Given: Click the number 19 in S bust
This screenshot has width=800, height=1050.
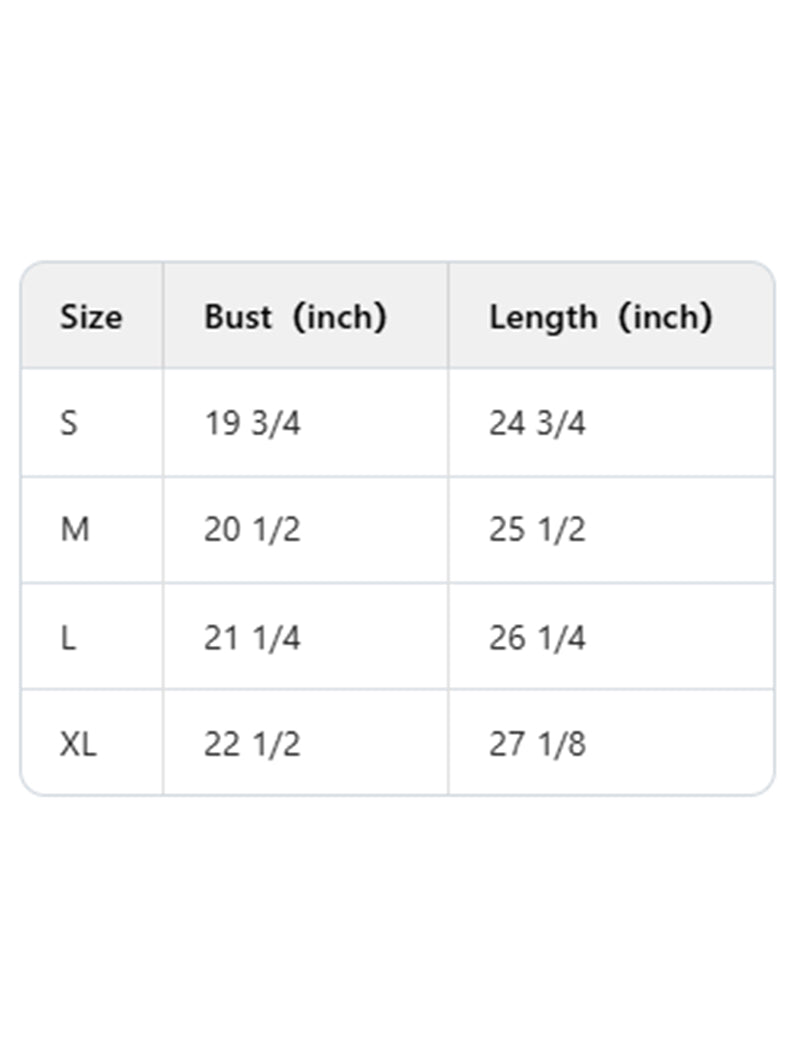Looking at the screenshot, I should [222, 423].
